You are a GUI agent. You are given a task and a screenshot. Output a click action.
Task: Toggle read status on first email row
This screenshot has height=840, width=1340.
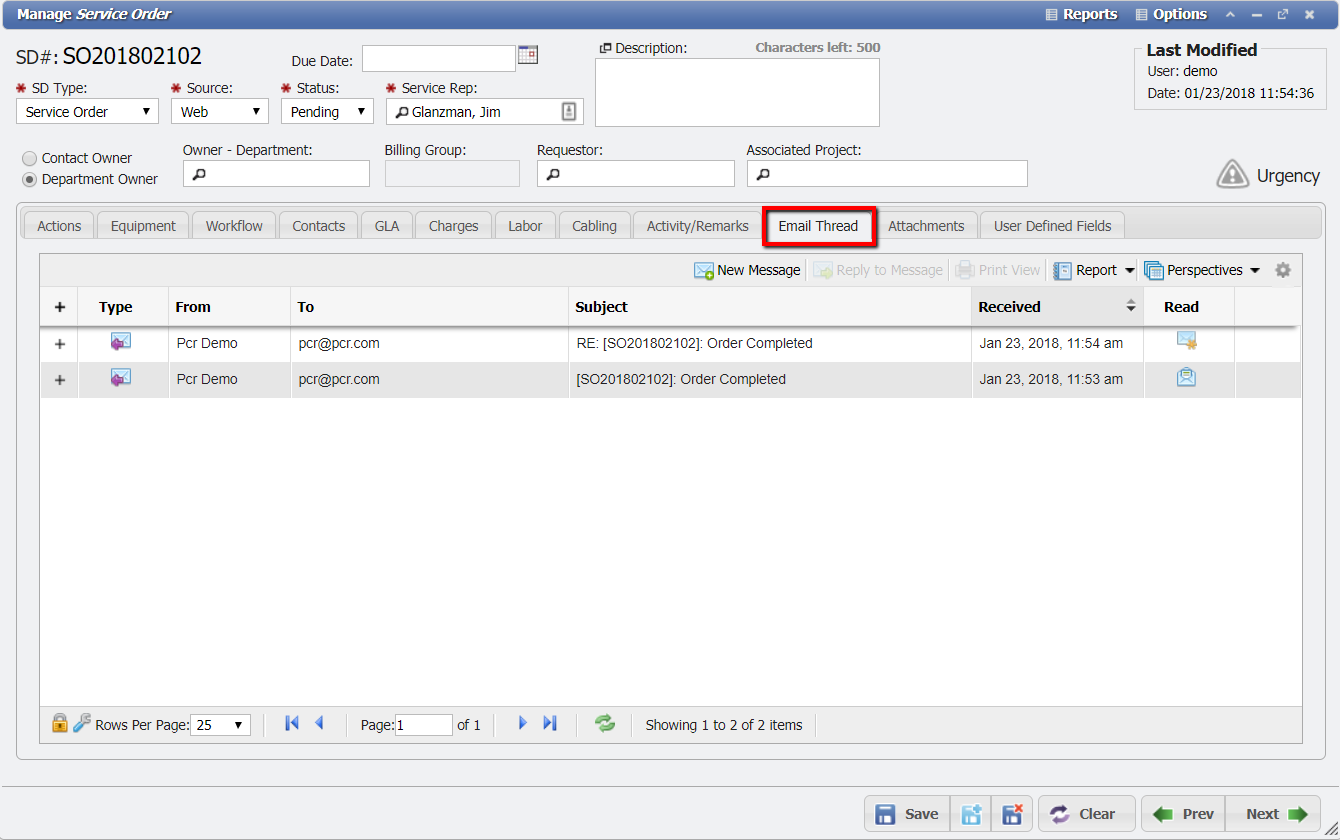tap(1186, 343)
